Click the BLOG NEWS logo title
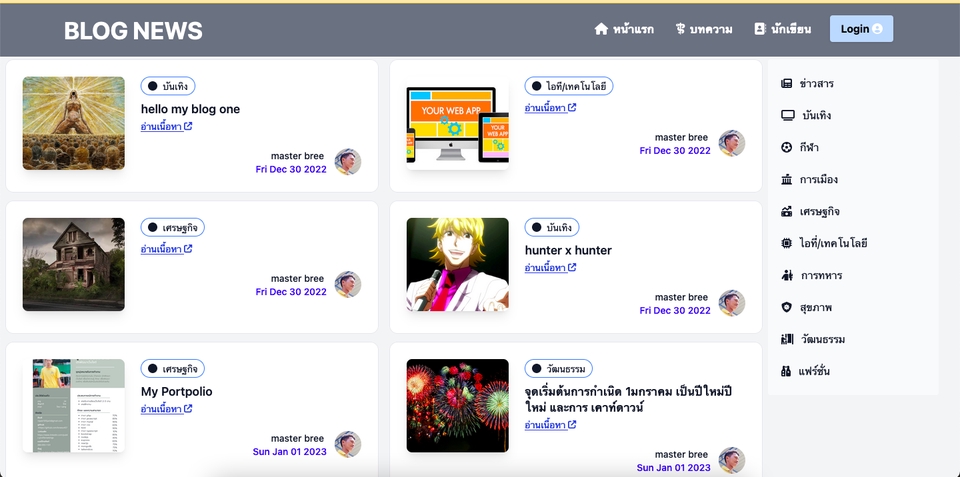960x477 pixels. (x=133, y=31)
